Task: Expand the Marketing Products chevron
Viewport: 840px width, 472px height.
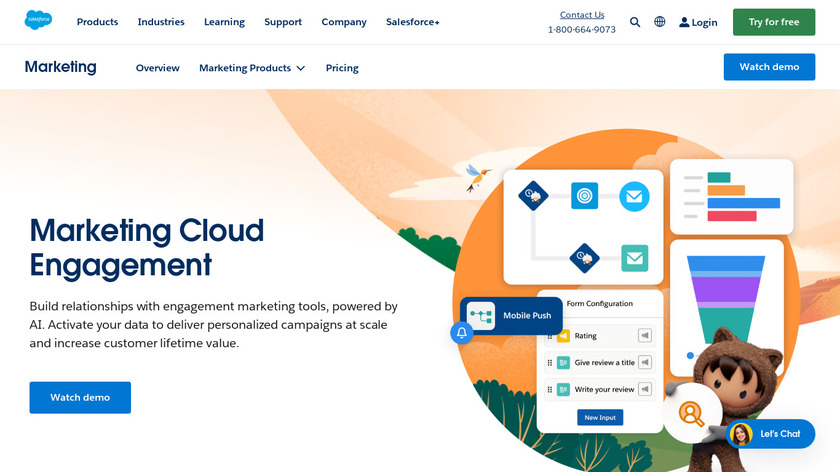Action: 301,68
